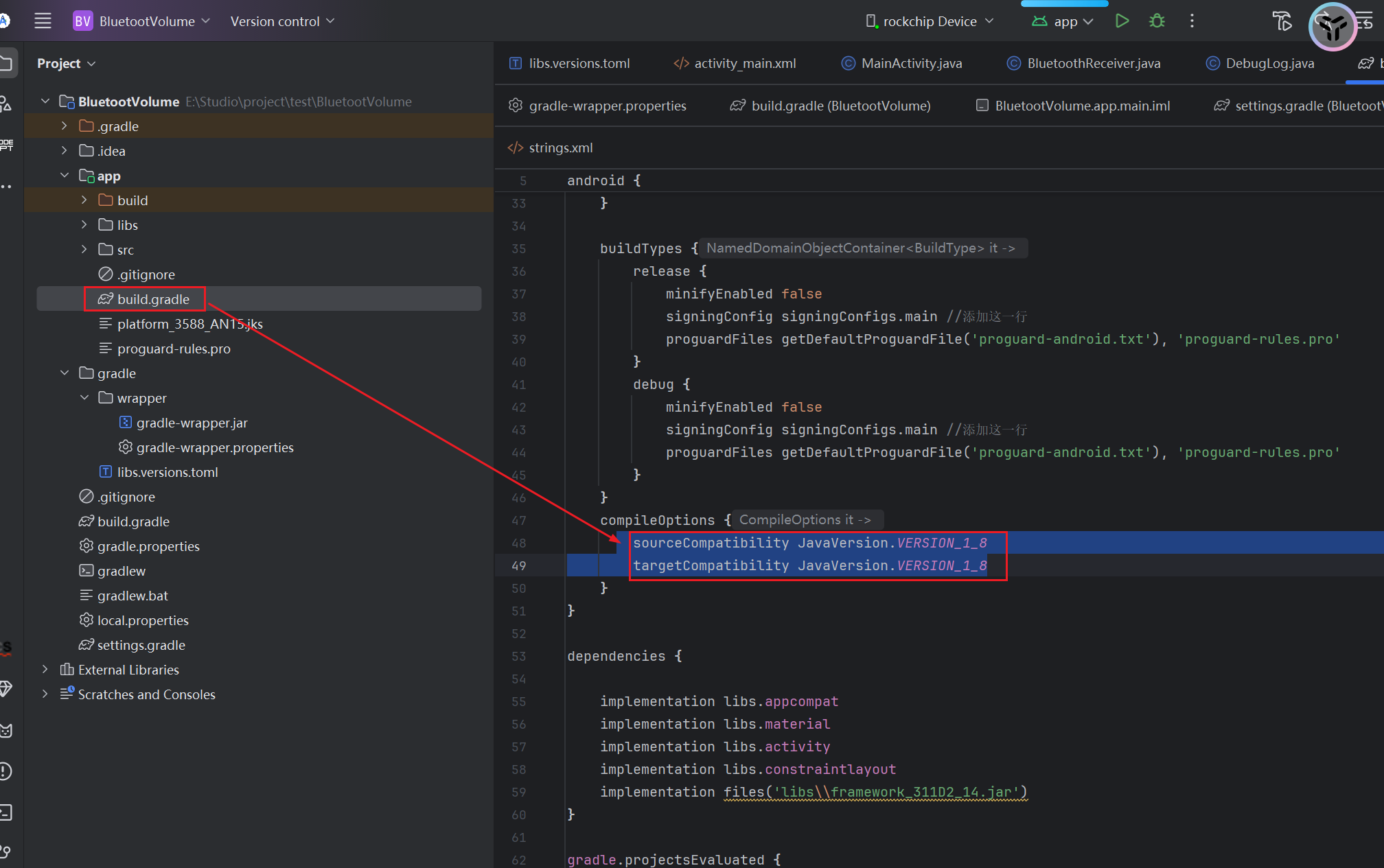Switch to the MainActivity.java tab
1384x868 pixels.
click(x=902, y=63)
